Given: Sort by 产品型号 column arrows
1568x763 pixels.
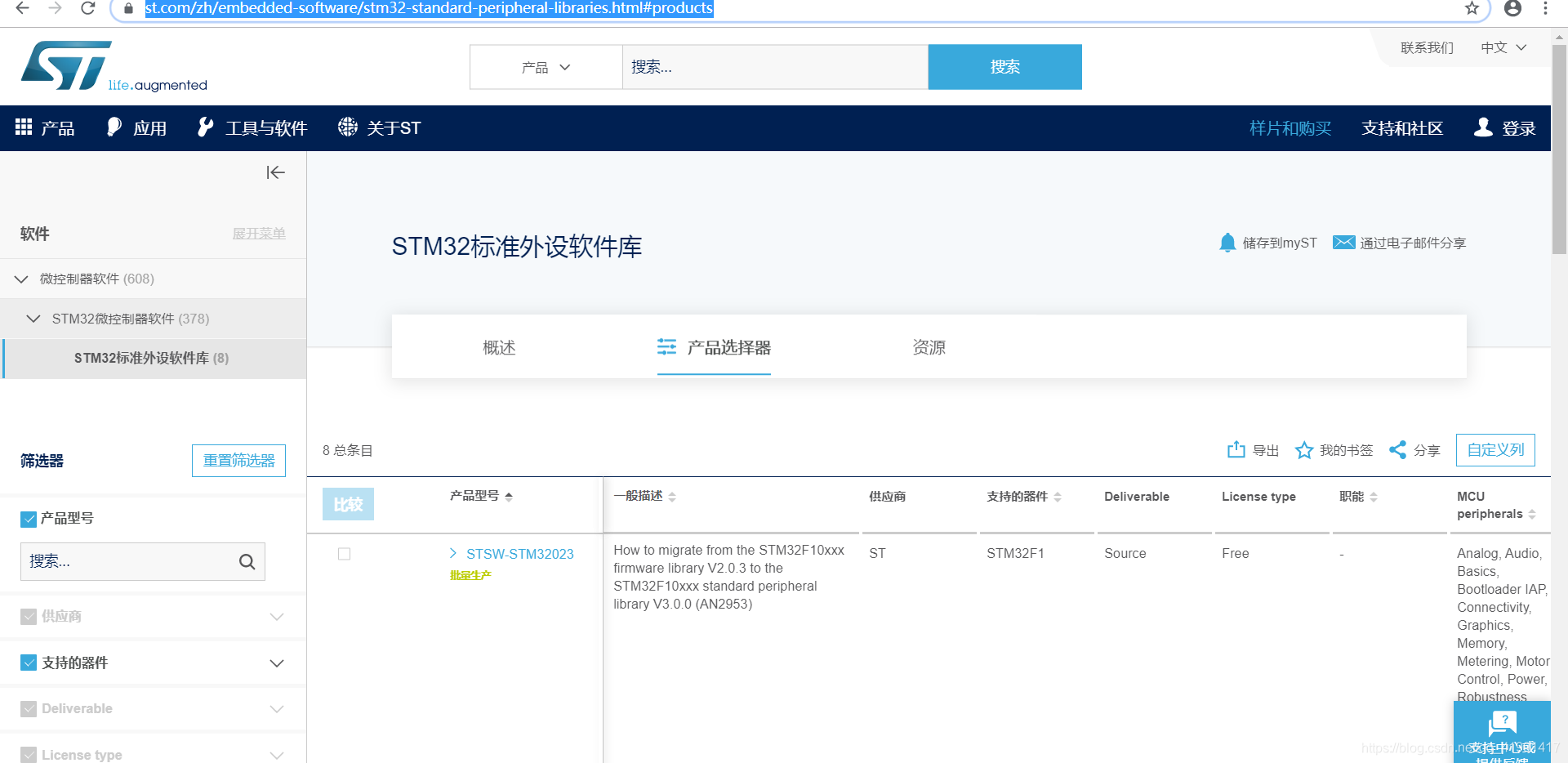Looking at the screenshot, I should tap(509, 497).
